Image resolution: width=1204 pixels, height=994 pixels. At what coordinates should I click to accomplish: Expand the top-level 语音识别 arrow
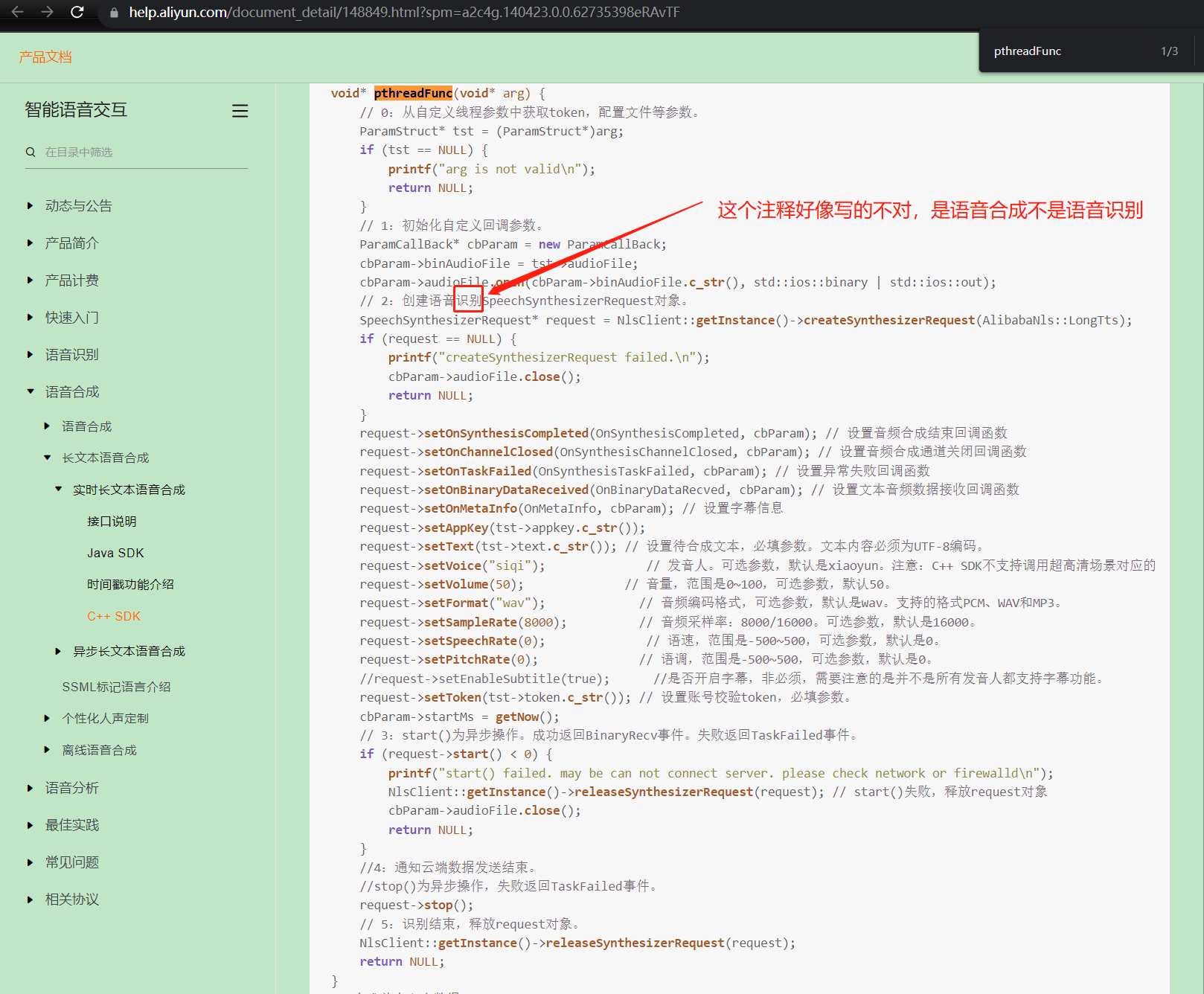pyautogui.click(x=30, y=354)
